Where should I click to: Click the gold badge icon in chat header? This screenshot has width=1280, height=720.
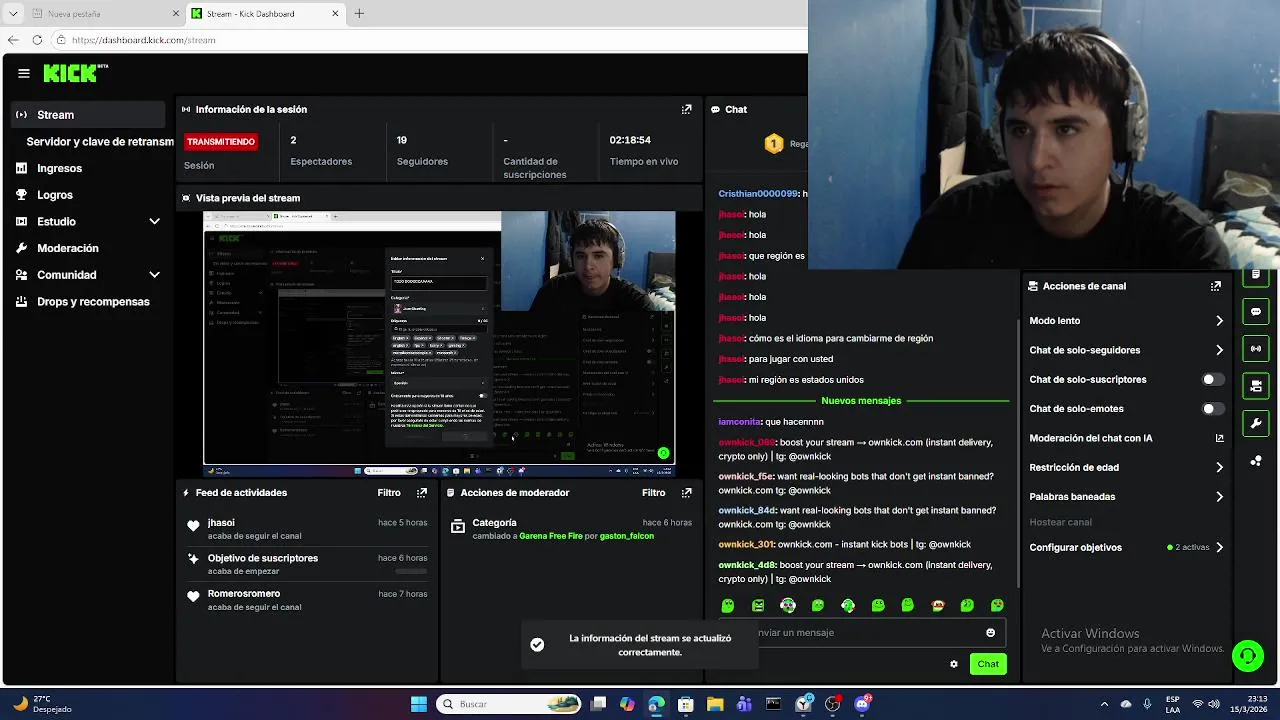773,144
